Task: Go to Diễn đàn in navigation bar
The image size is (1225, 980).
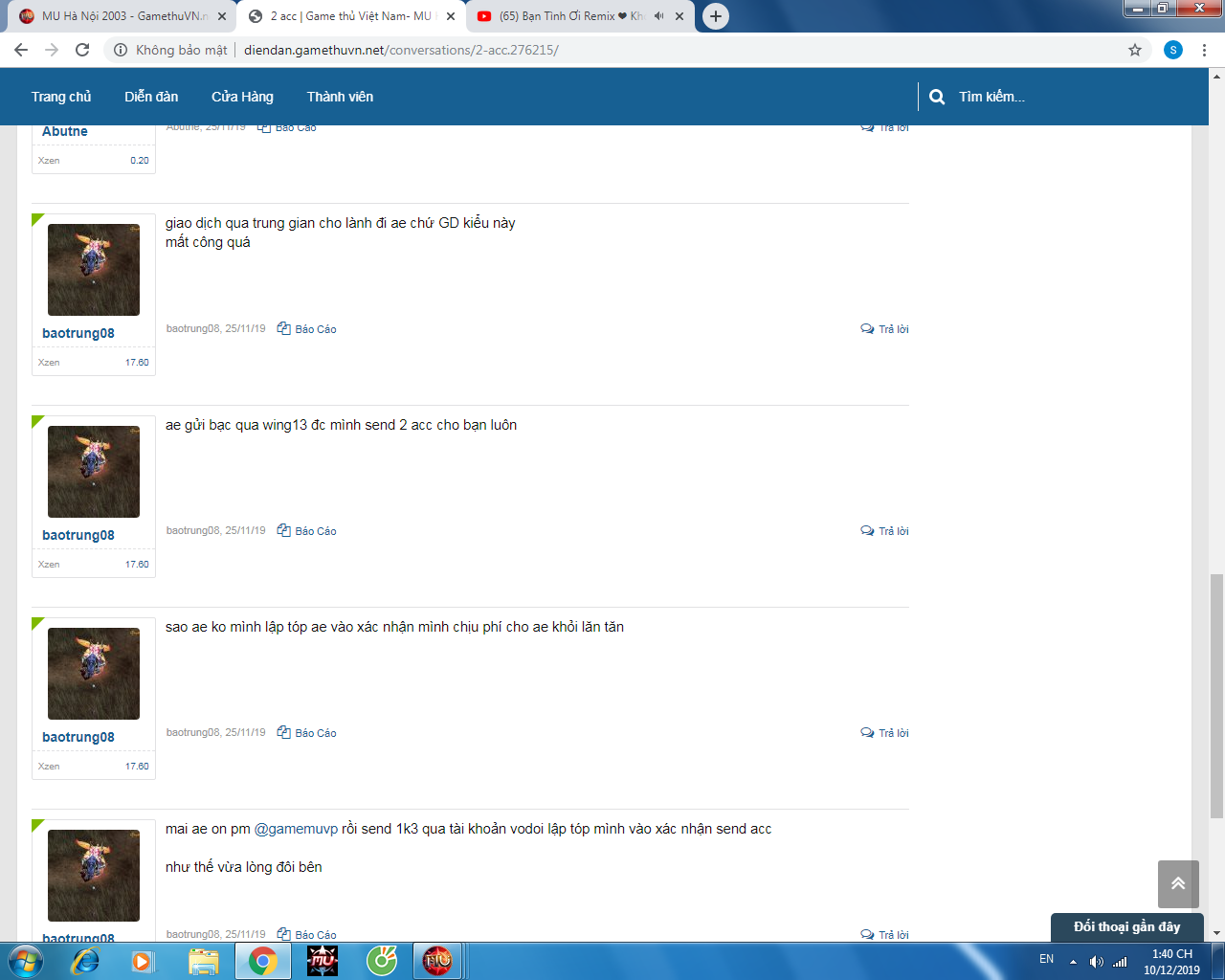Action: pos(151,97)
